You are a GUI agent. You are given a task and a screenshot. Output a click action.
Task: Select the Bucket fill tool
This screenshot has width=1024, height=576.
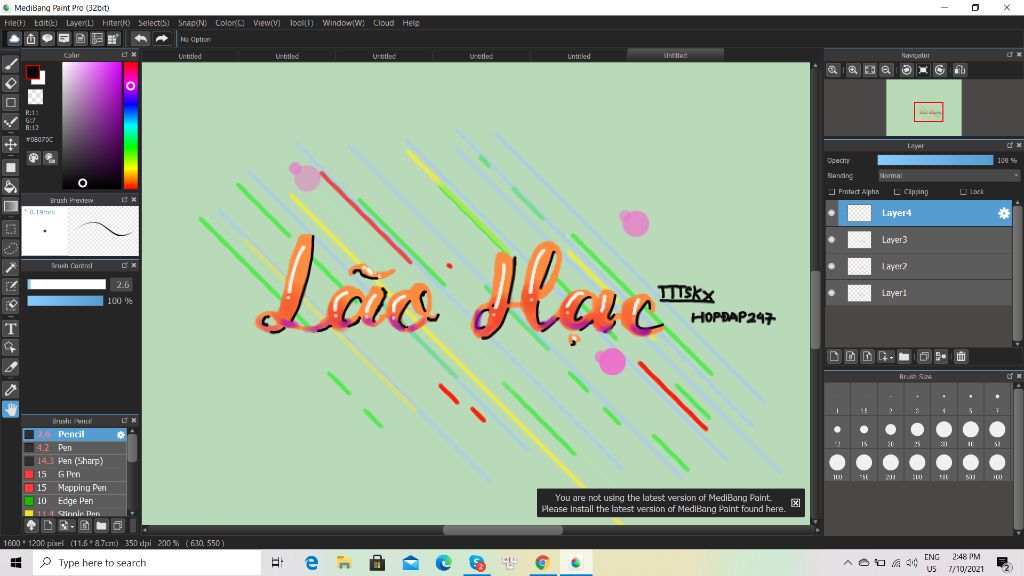pyautogui.click(x=10, y=187)
